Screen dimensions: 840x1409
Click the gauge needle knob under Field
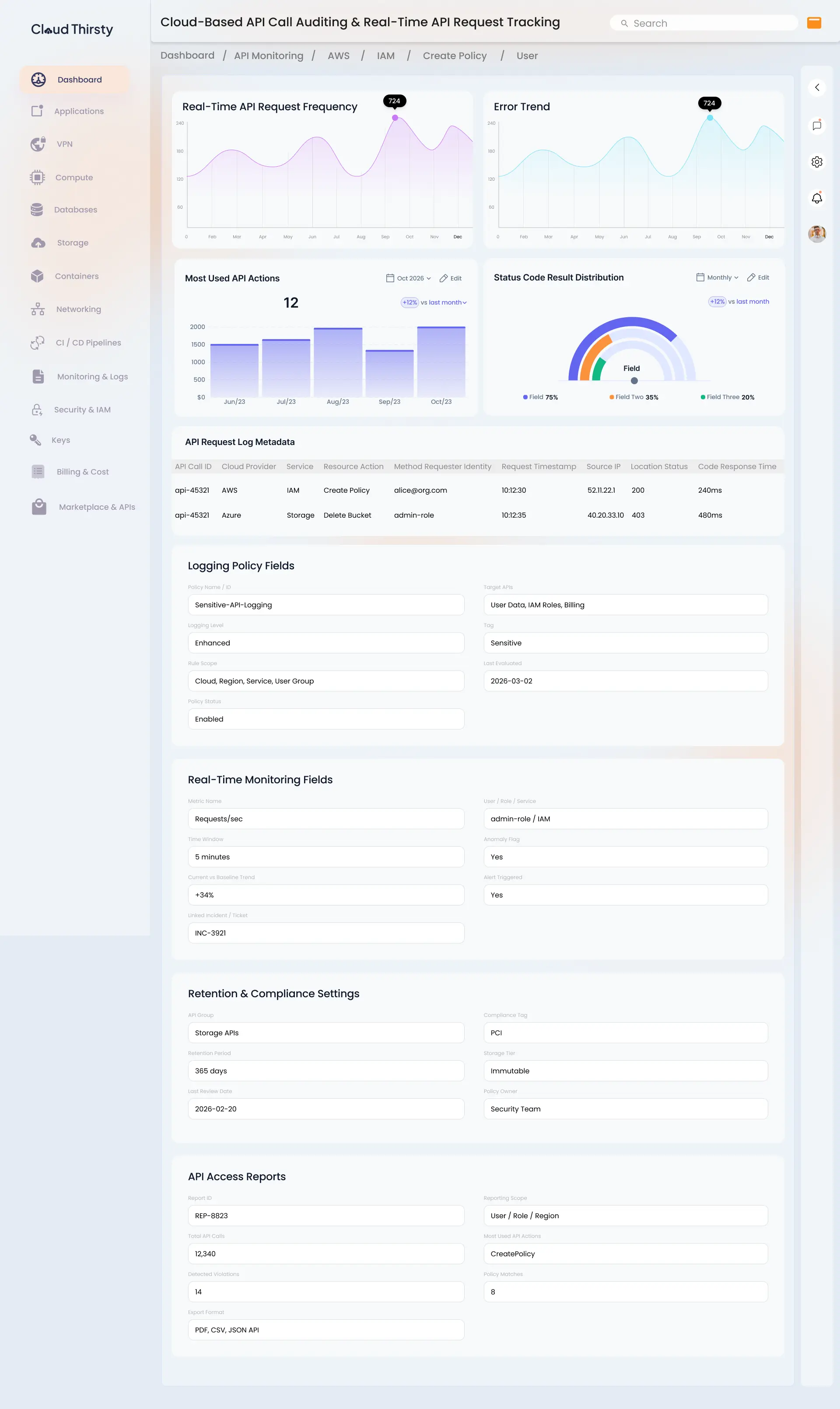[634, 380]
